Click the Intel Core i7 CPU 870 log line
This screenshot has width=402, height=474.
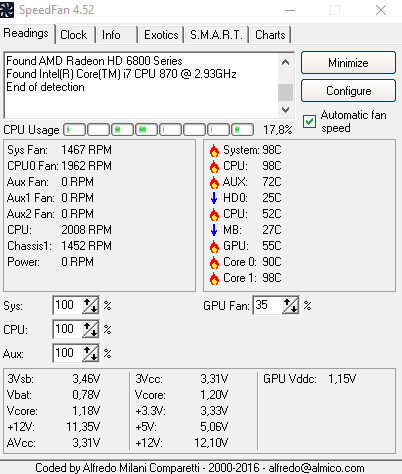point(121,74)
